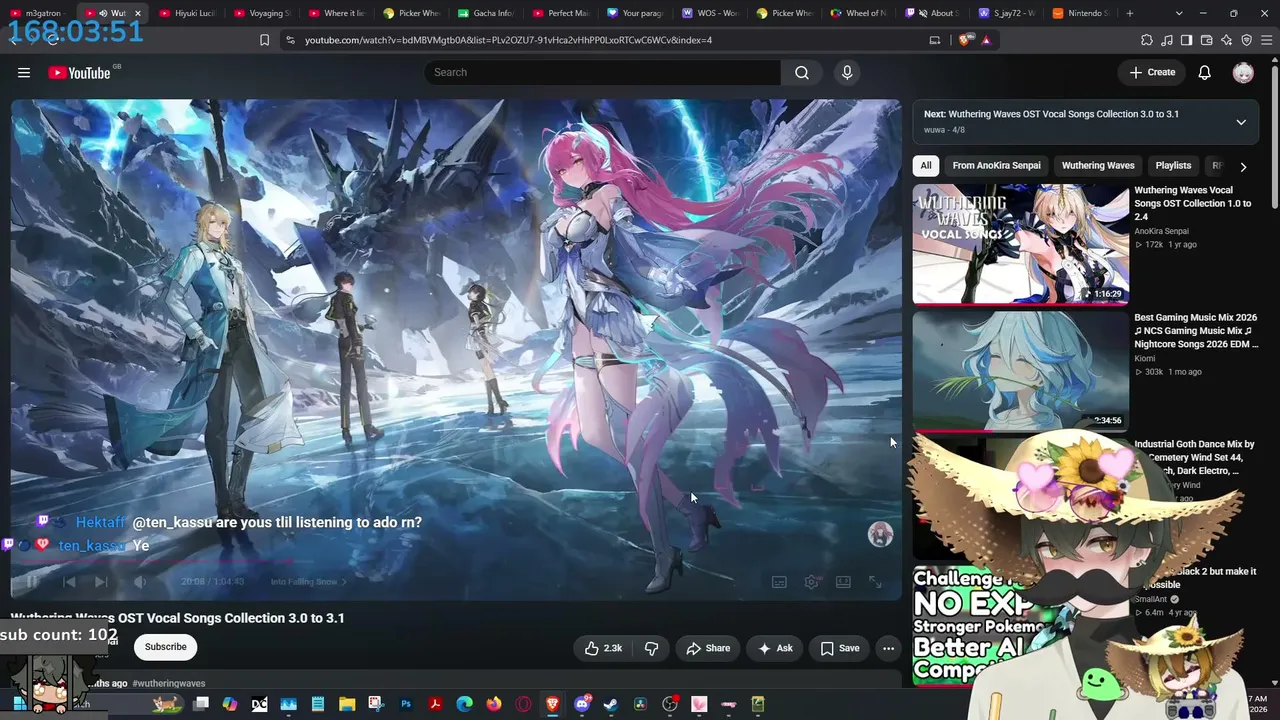Screen dimensions: 1280x720
Task: Like the video with thumbs up
Action: pos(603,648)
